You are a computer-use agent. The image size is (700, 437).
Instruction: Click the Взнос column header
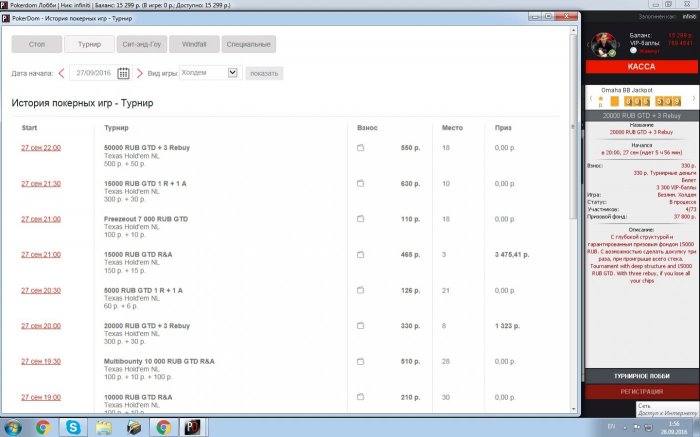tap(367, 128)
